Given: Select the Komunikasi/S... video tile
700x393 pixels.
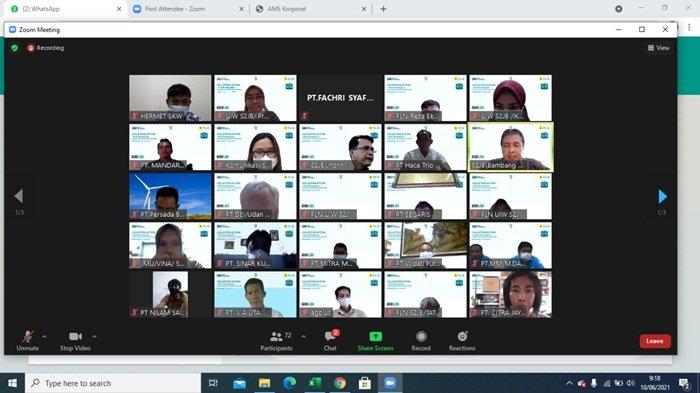Looking at the screenshot, I should coord(255,147).
